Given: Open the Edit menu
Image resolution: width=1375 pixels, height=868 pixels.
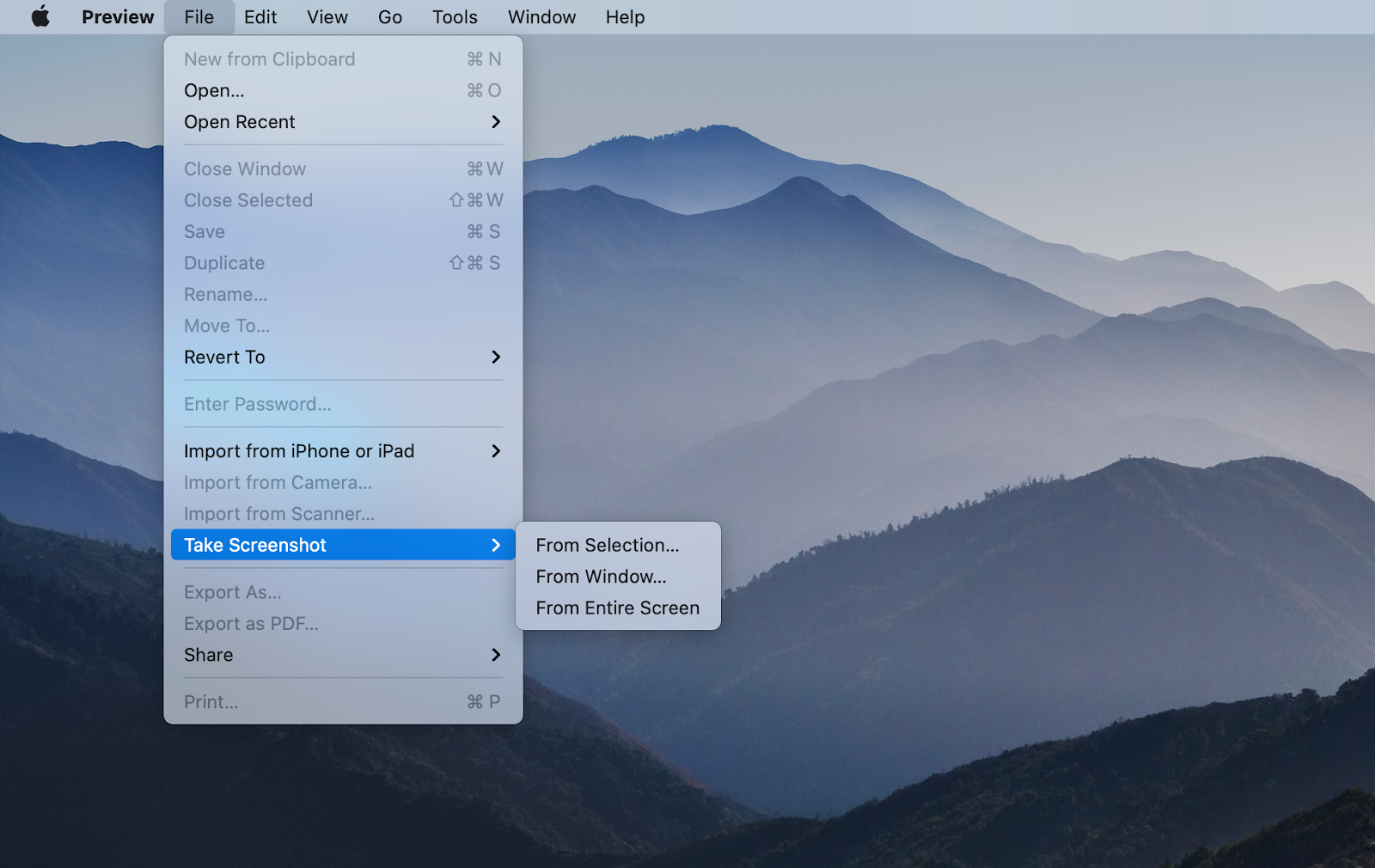Looking at the screenshot, I should point(260,16).
